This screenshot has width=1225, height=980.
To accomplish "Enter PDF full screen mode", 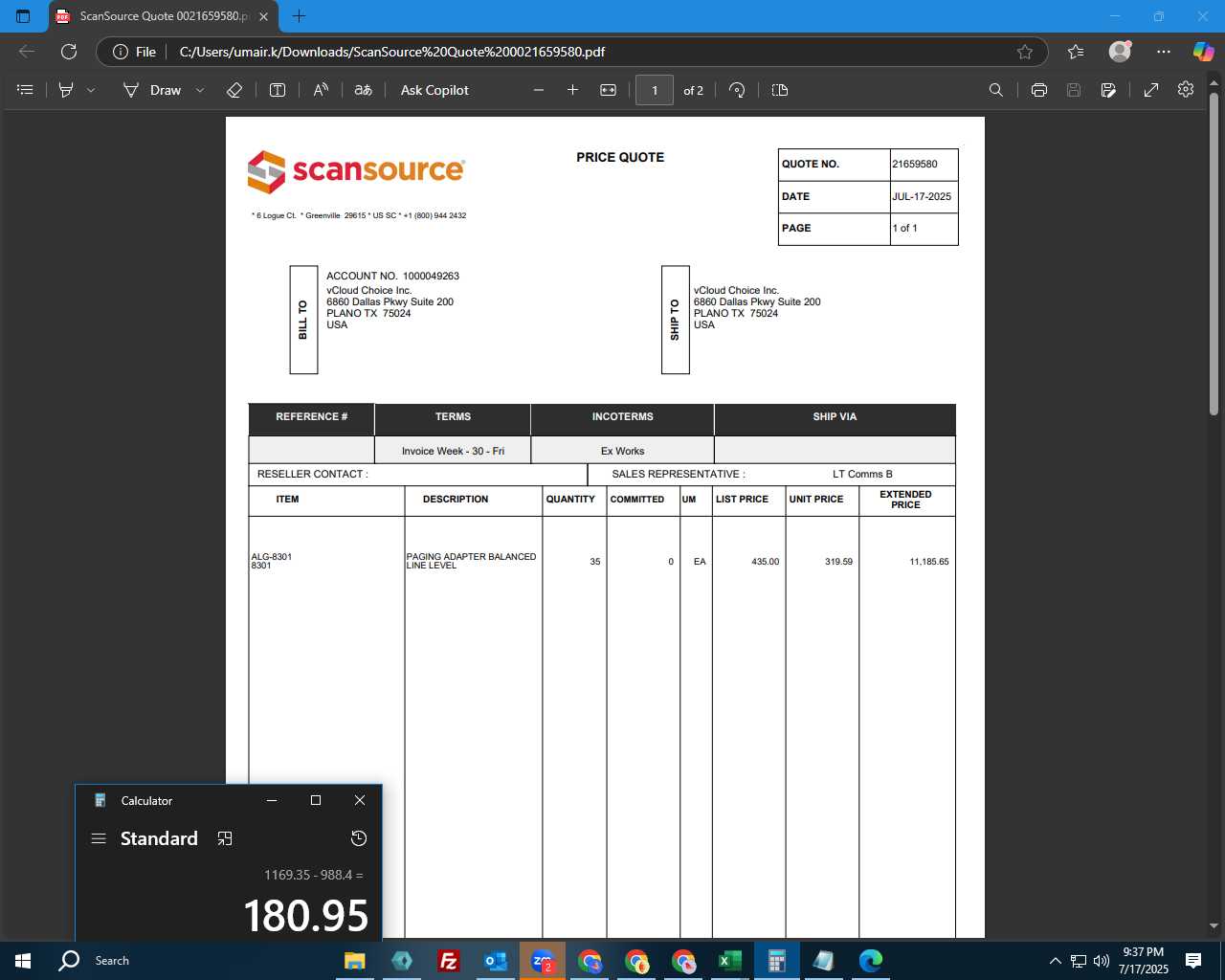I will click(1151, 90).
